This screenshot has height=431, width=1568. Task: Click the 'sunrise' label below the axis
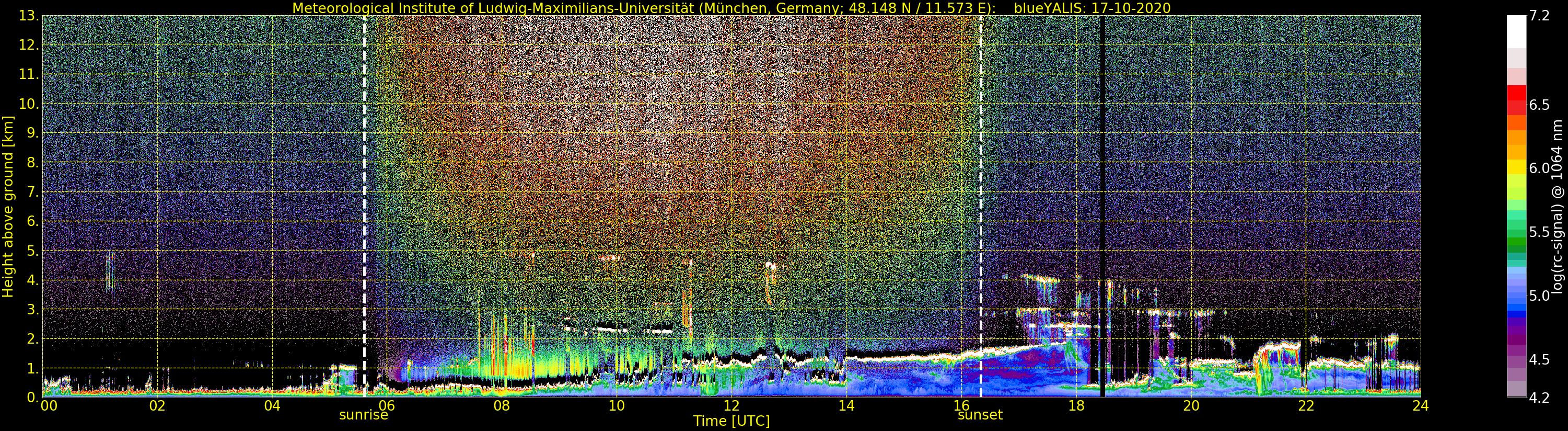tap(363, 415)
